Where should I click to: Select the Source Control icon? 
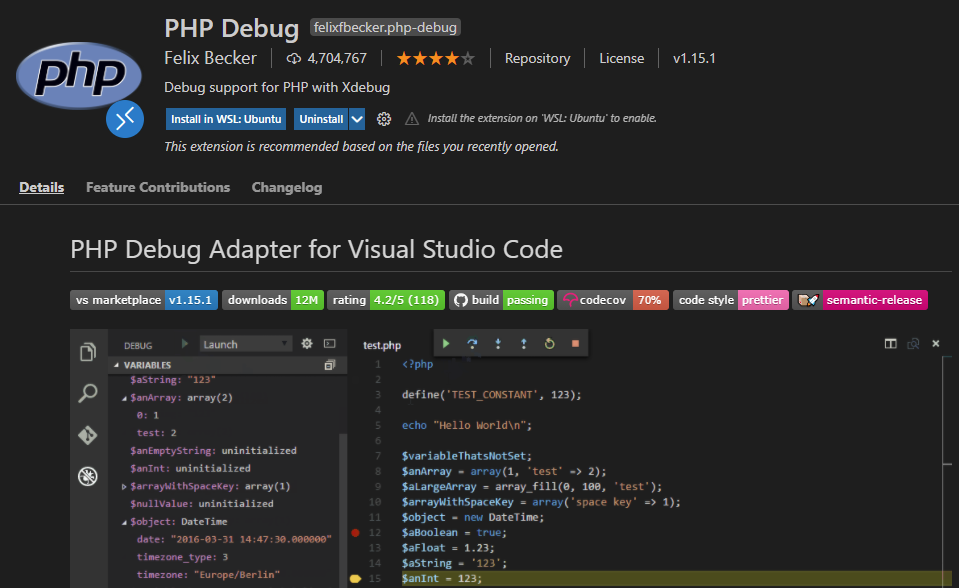88,436
